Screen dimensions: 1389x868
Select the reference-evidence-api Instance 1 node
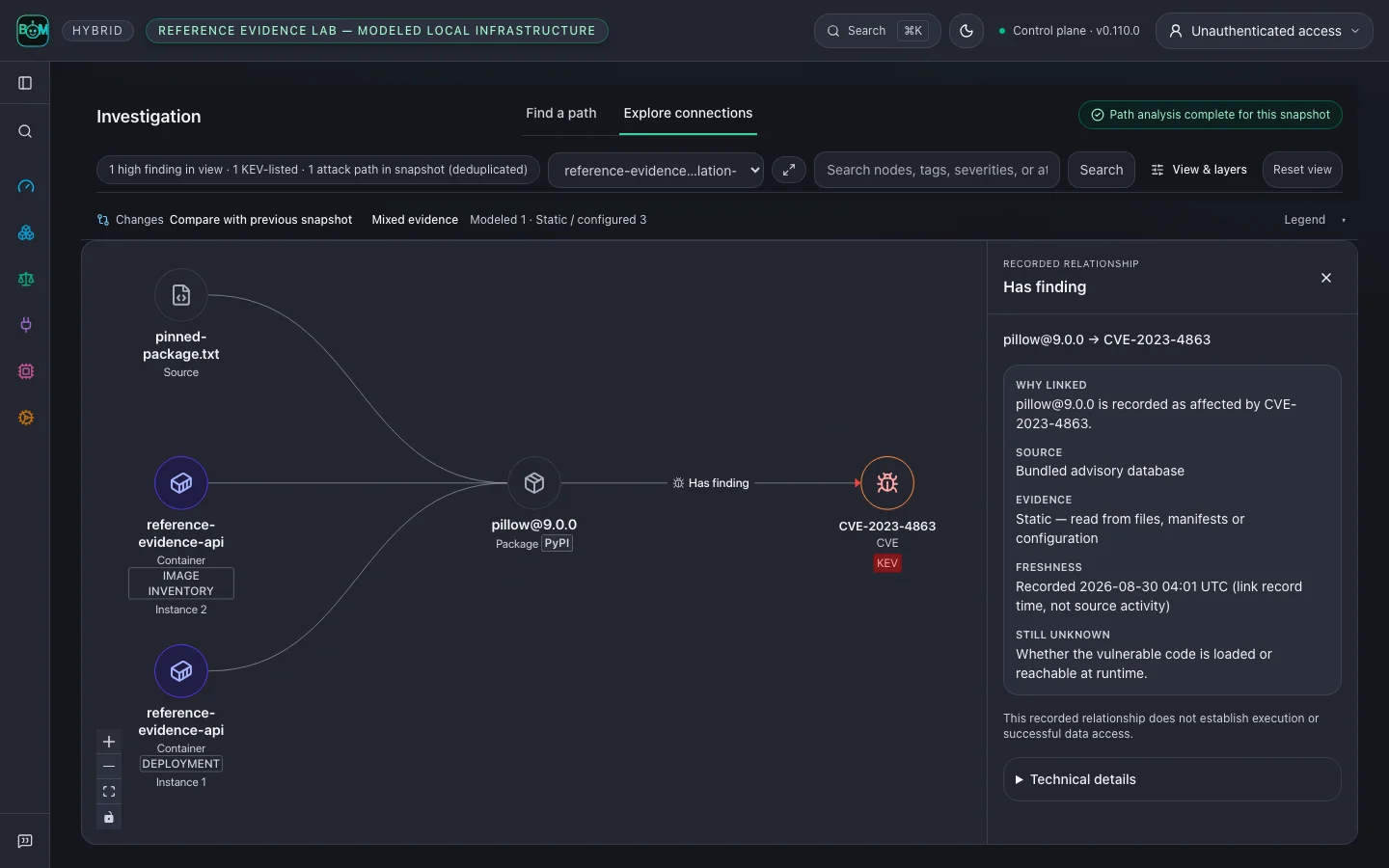coord(181,671)
